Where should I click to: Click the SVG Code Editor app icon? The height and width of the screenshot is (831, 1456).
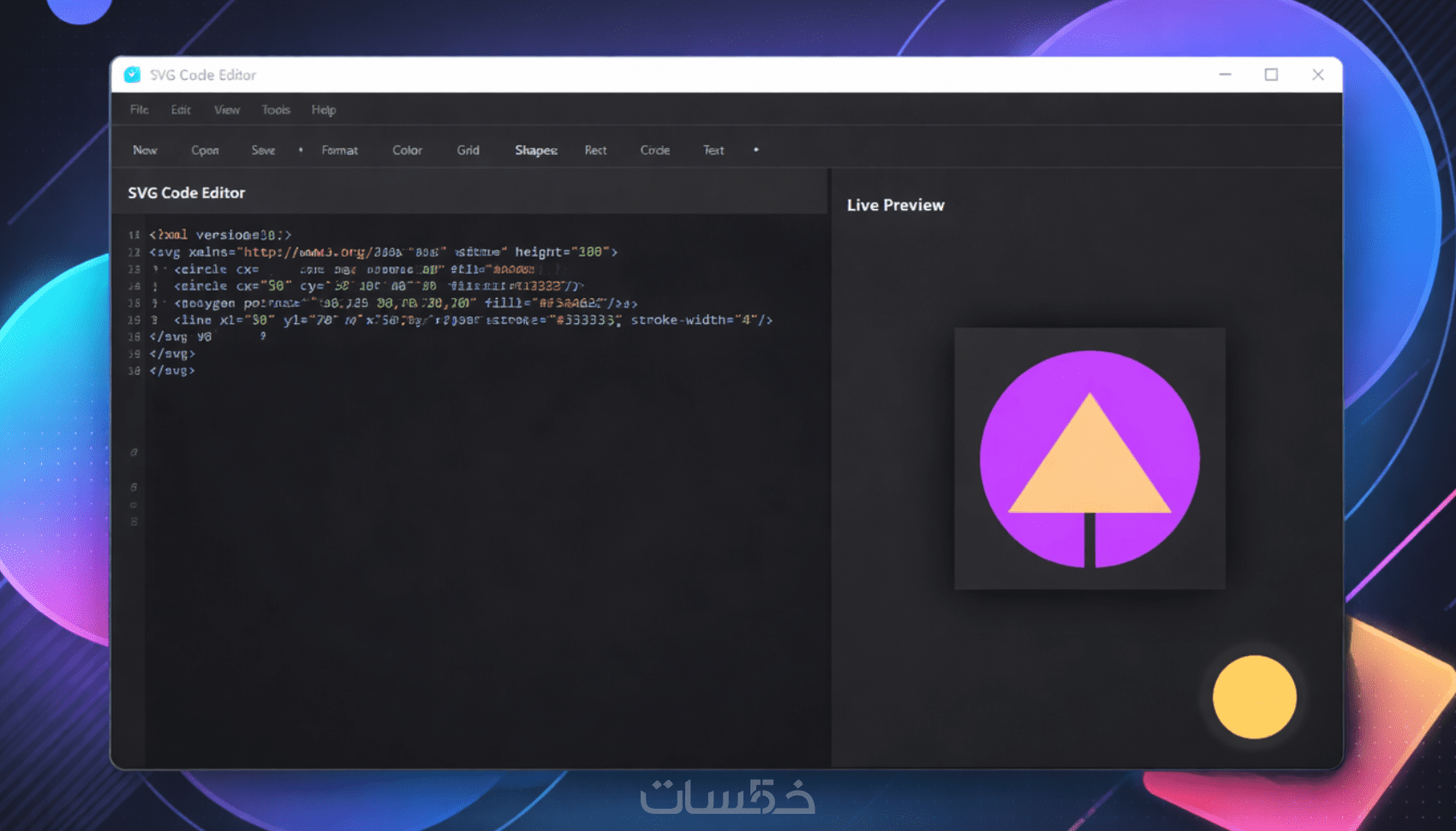pos(132,75)
